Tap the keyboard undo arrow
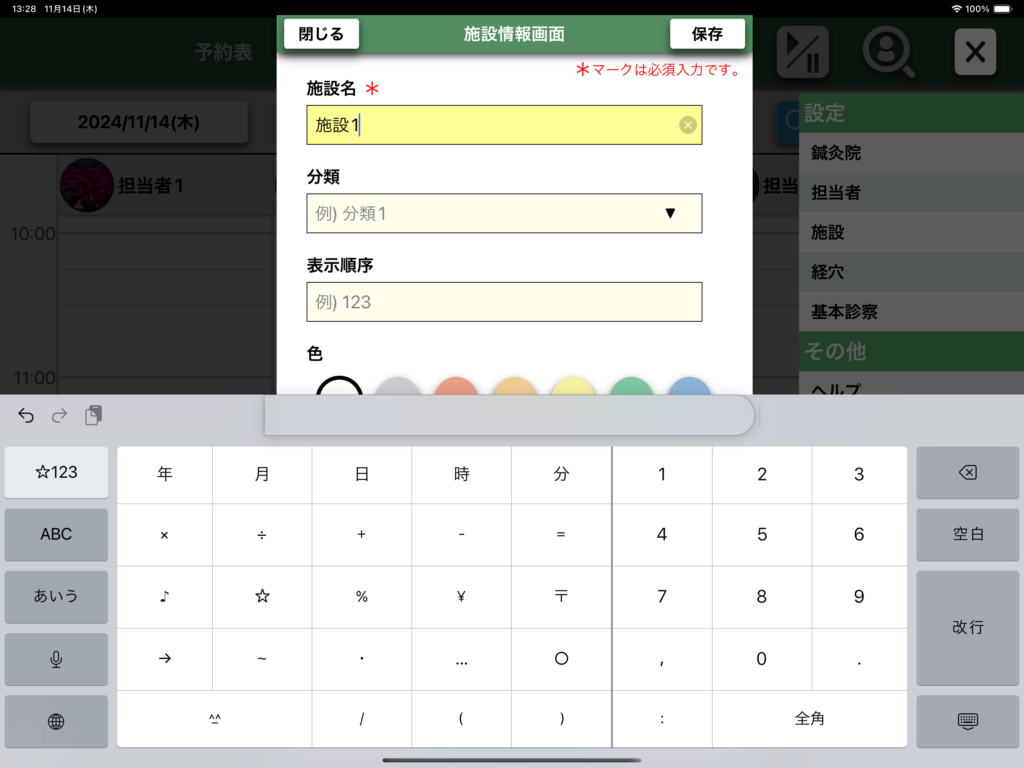This screenshot has width=1024, height=768. [x=26, y=415]
